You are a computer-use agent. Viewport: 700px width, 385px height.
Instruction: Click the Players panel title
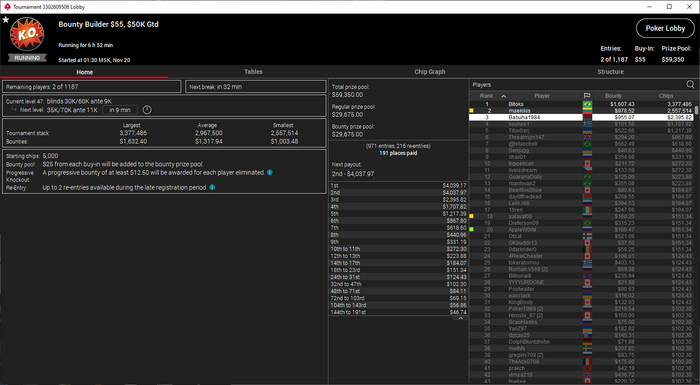point(482,84)
